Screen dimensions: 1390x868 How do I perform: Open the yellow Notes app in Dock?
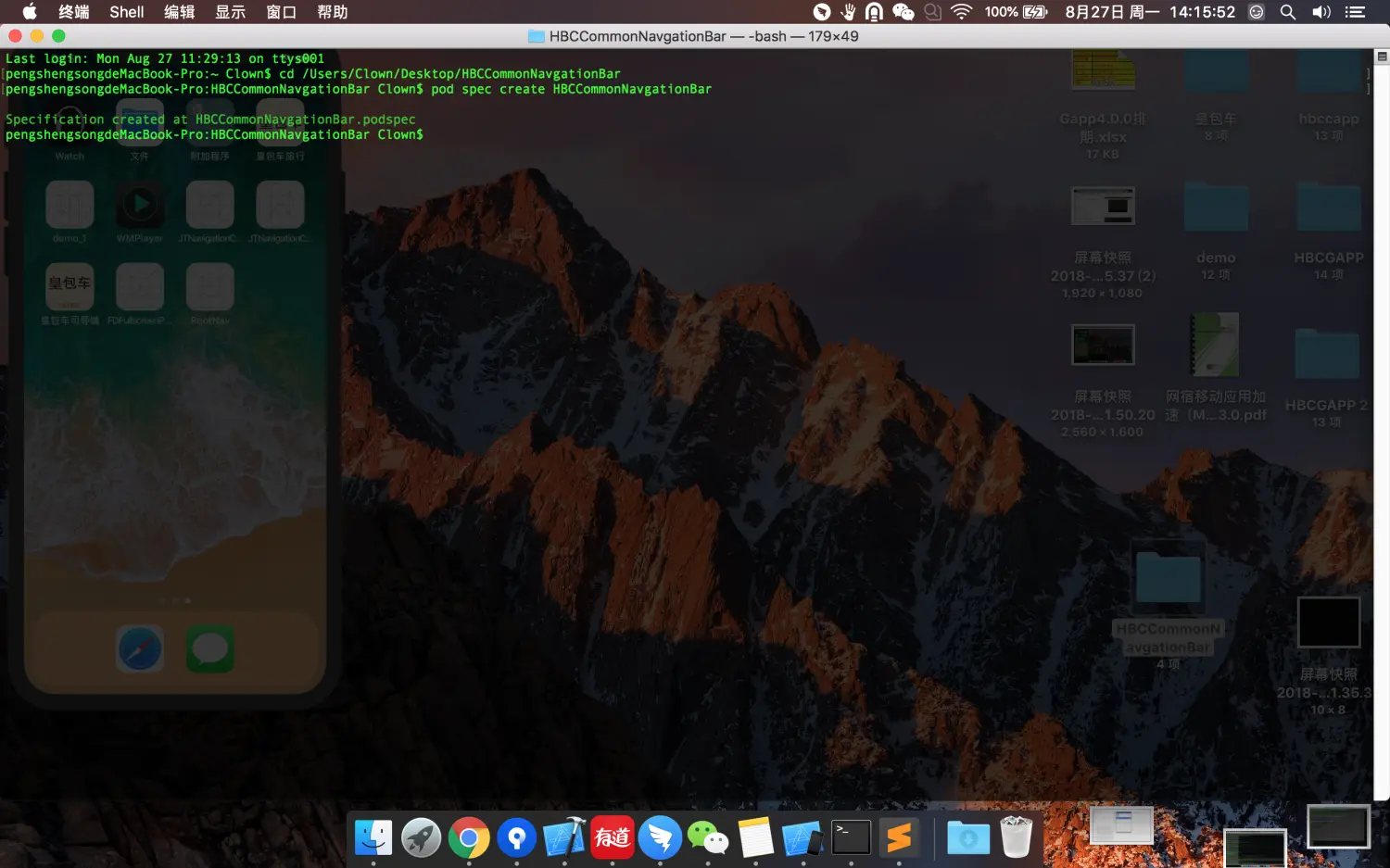[755, 837]
